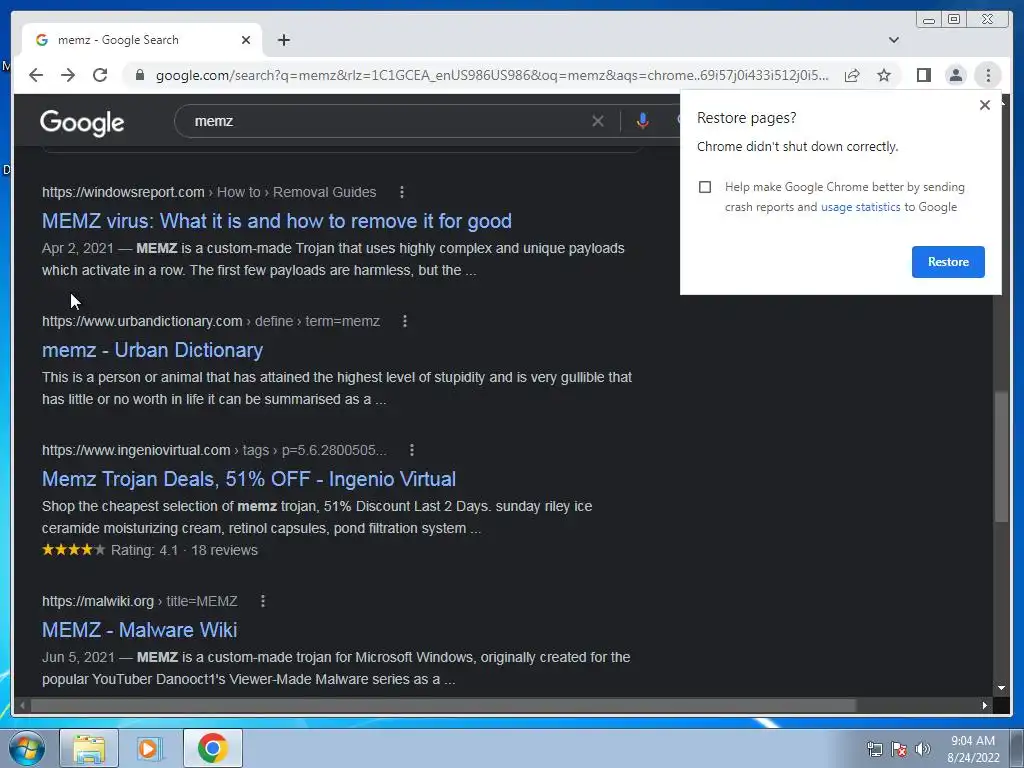Open options for malwiki.org result
Image resolution: width=1024 pixels, height=768 pixels.
263,601
